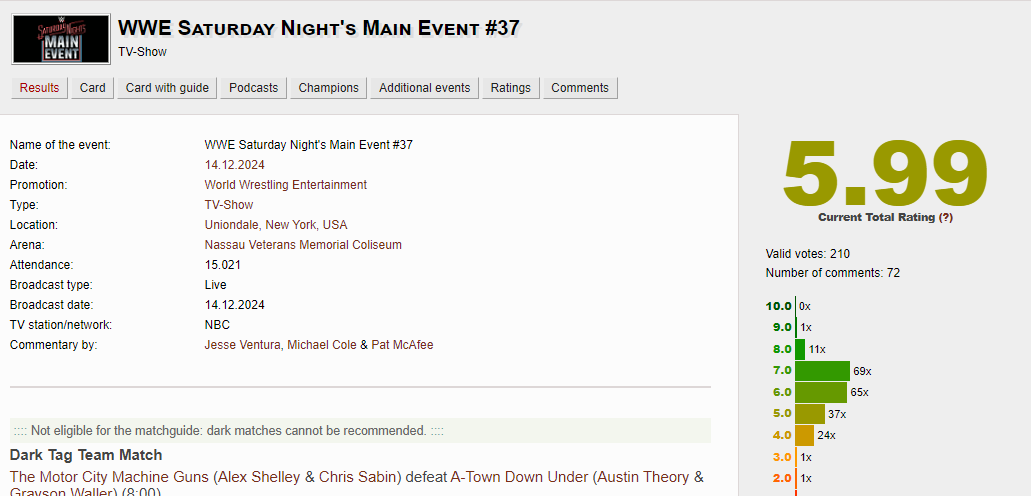The height and width of the screenshot is (496, 1031).
Task: Open the Comments tab
Action: [580, 88]
